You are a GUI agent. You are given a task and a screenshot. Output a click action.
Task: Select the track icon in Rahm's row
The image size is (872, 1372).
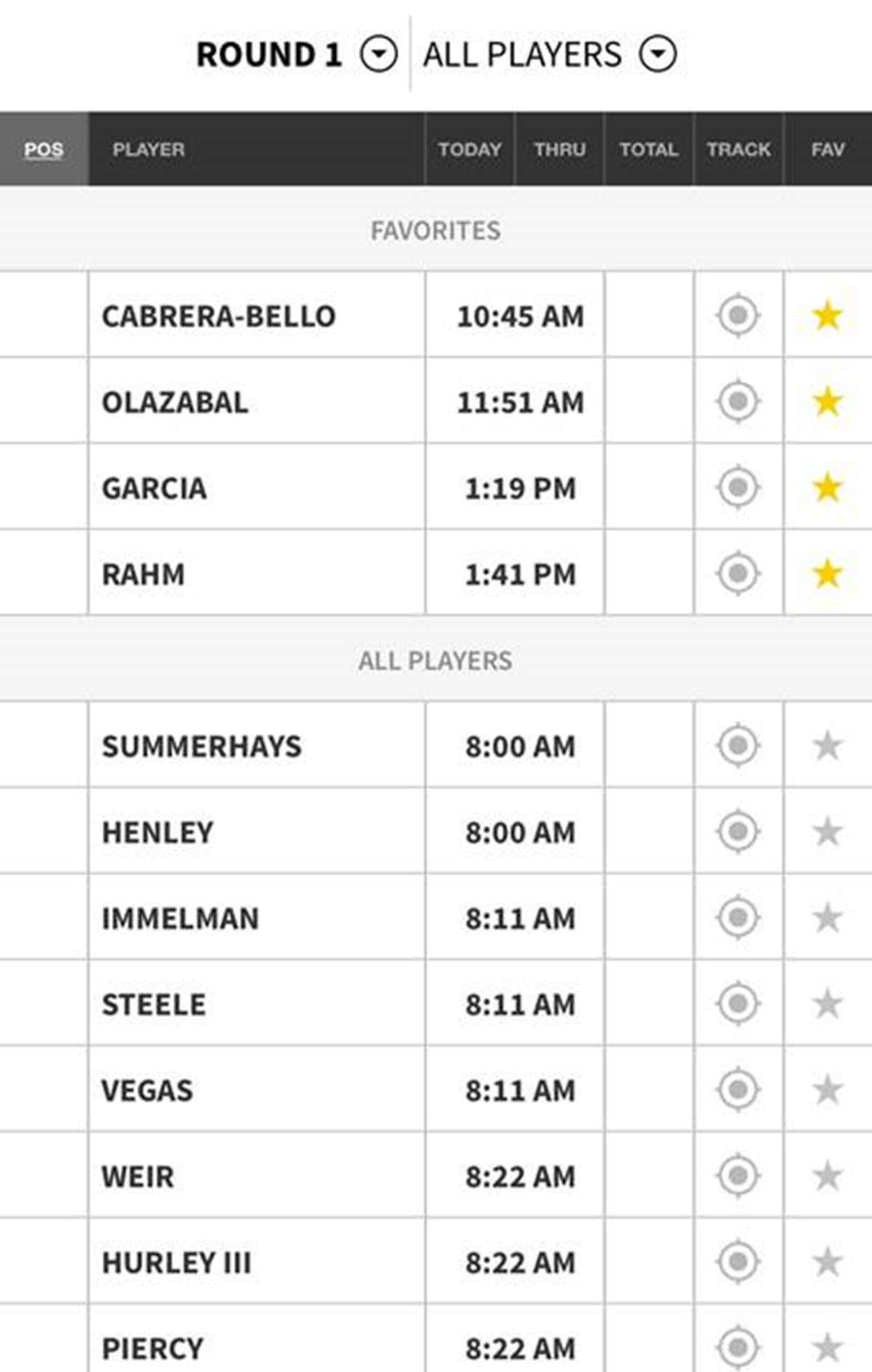(738, 574)
